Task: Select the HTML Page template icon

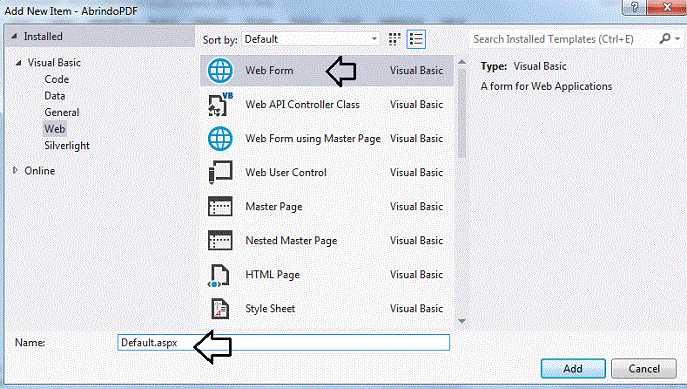Action: click(219, 275)
